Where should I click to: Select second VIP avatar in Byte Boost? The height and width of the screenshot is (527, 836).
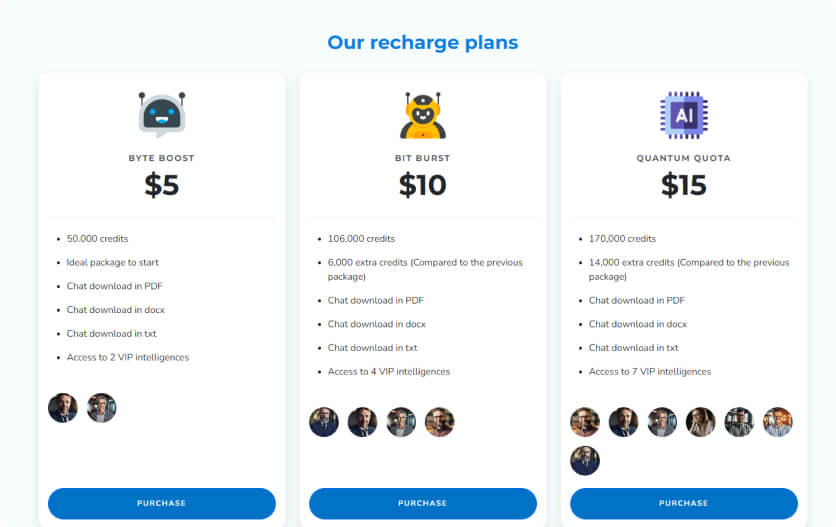click(x=101, y=408)
